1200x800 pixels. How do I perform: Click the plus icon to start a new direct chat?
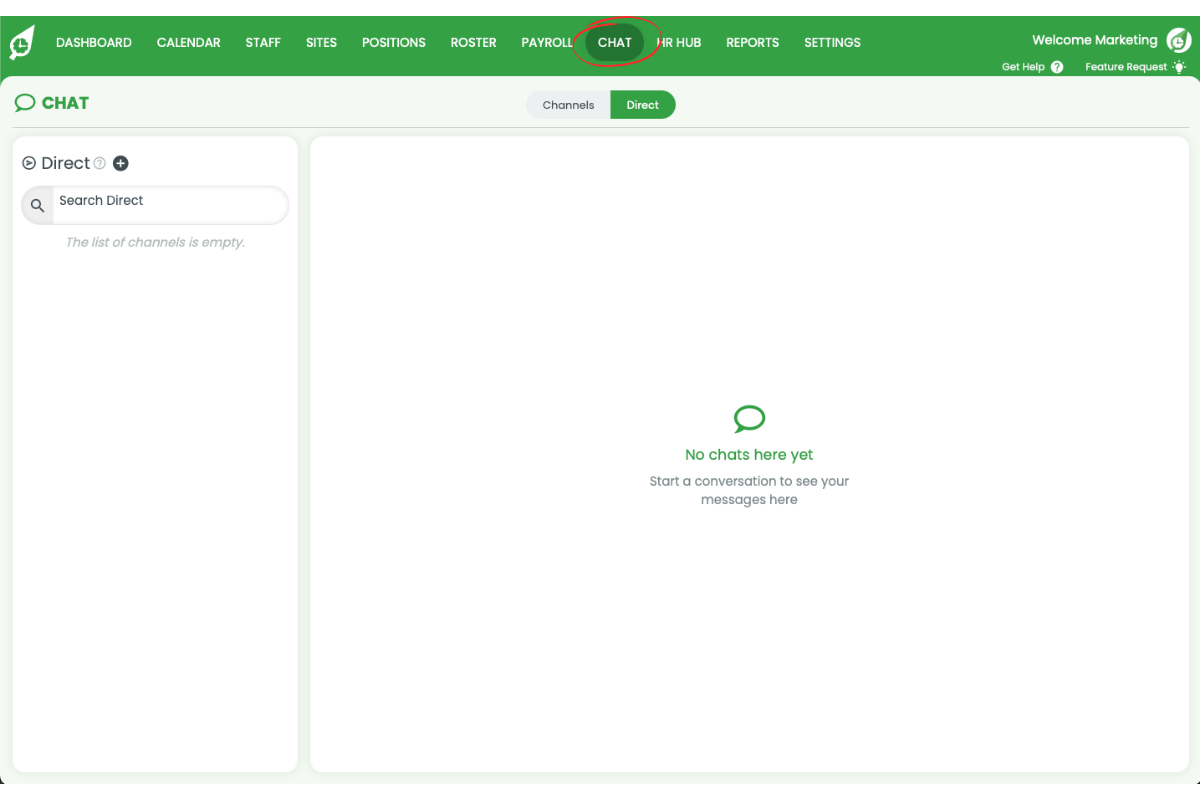click(x=120, y=163)
